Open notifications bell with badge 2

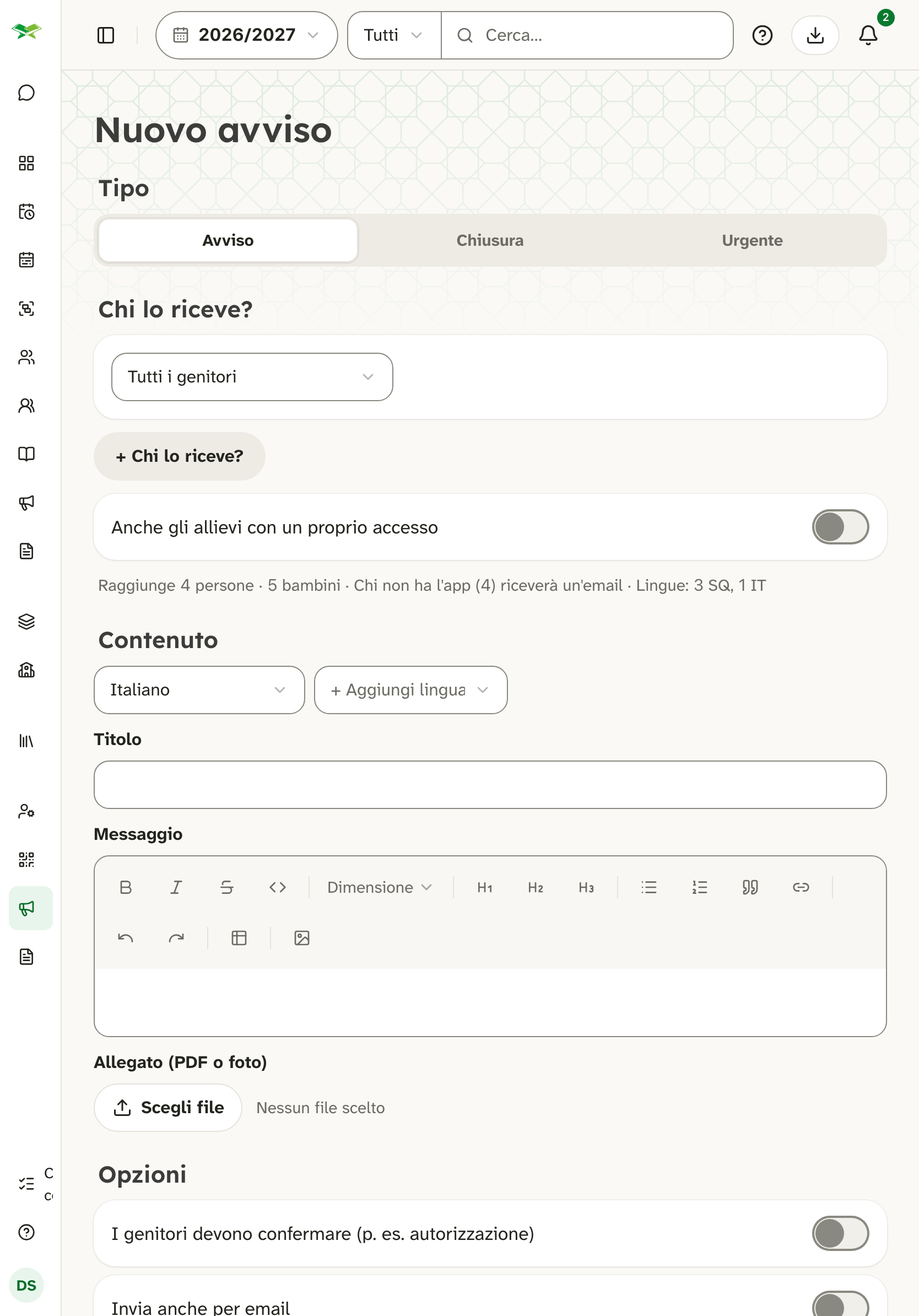868,35
